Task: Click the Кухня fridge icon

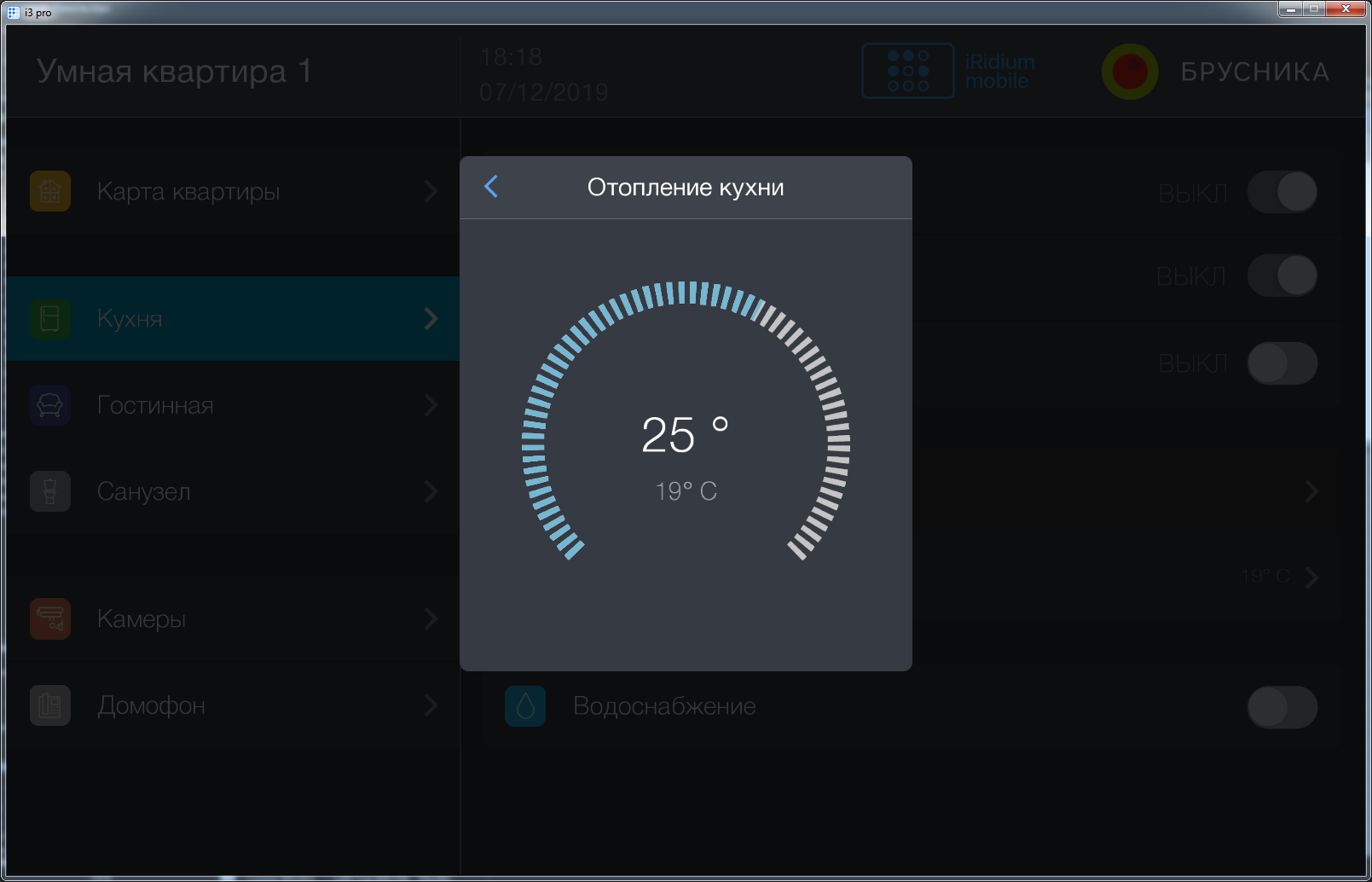Action: 50,318
